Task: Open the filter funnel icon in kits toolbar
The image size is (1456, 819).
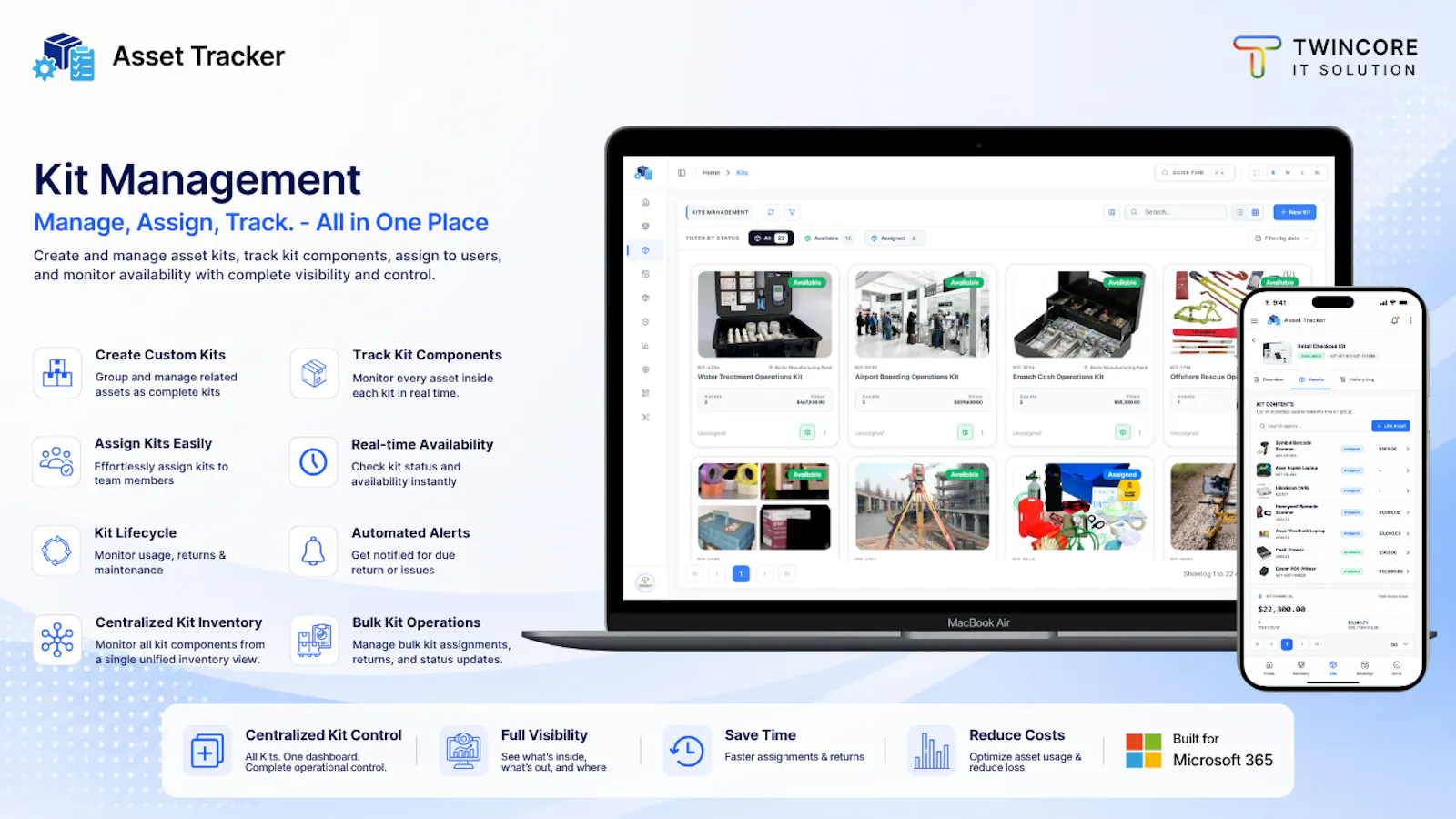Action: [x=792, y=212]
